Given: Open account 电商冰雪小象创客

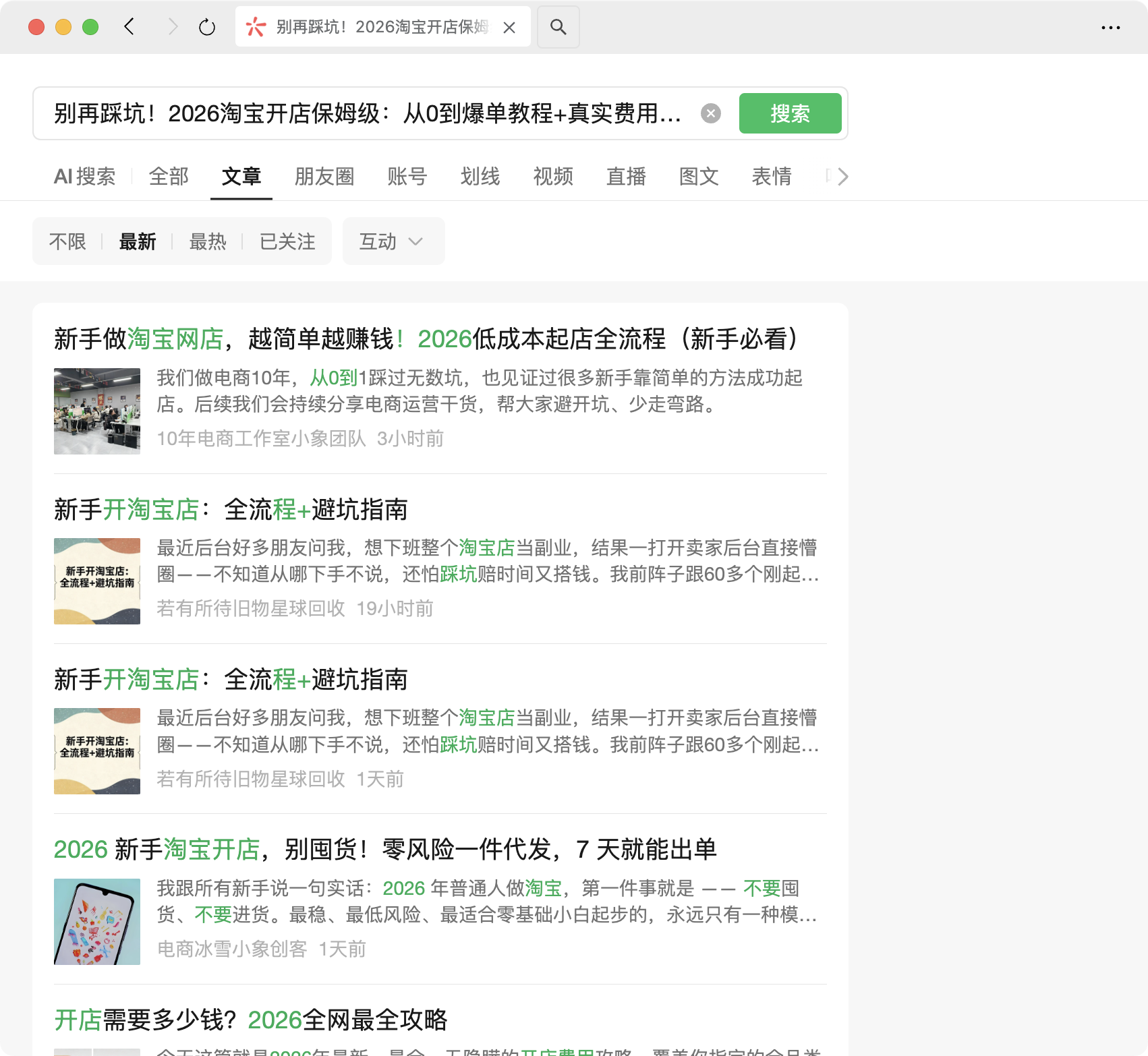Looking at the screenshot, I should click(232, 949).
